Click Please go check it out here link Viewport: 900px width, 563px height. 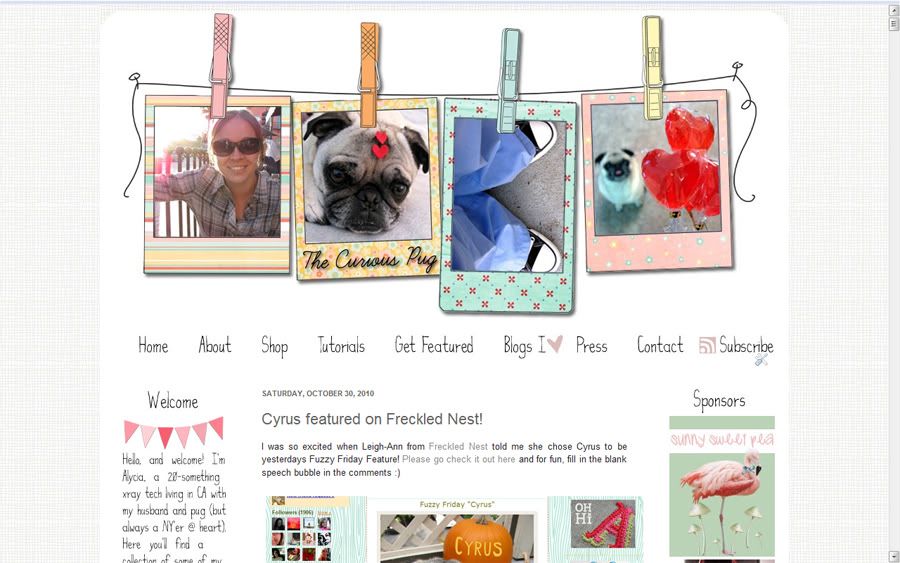click(x=459, y=459)
